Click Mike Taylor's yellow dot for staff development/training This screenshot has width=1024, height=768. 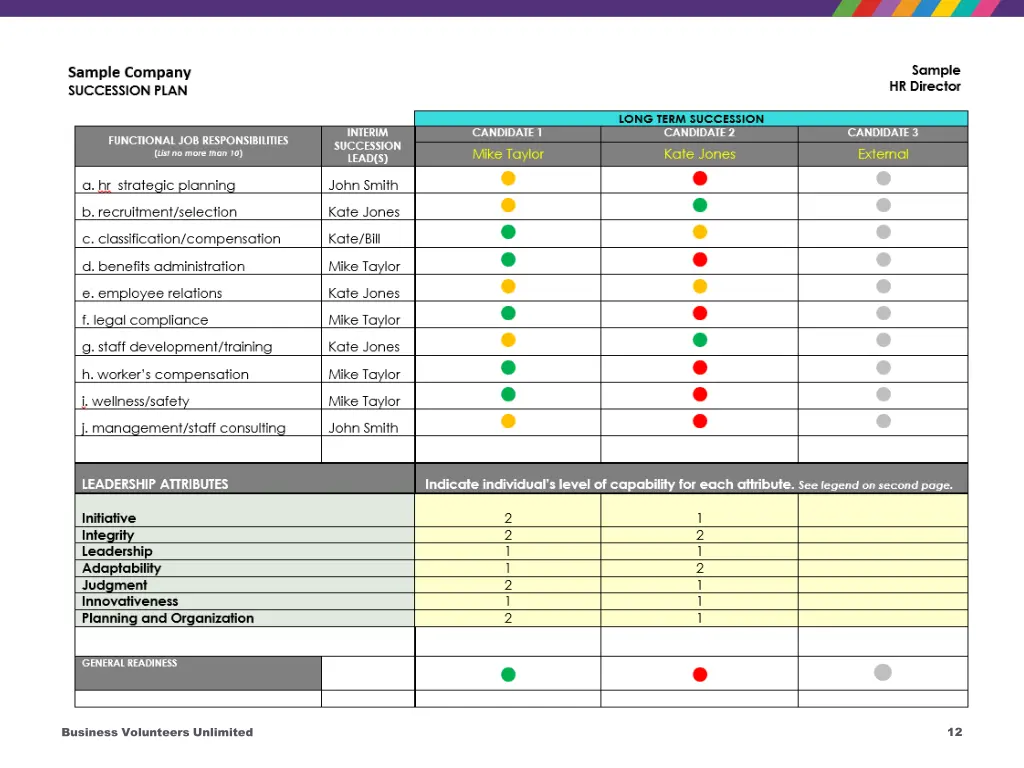(x=508, y=340)
